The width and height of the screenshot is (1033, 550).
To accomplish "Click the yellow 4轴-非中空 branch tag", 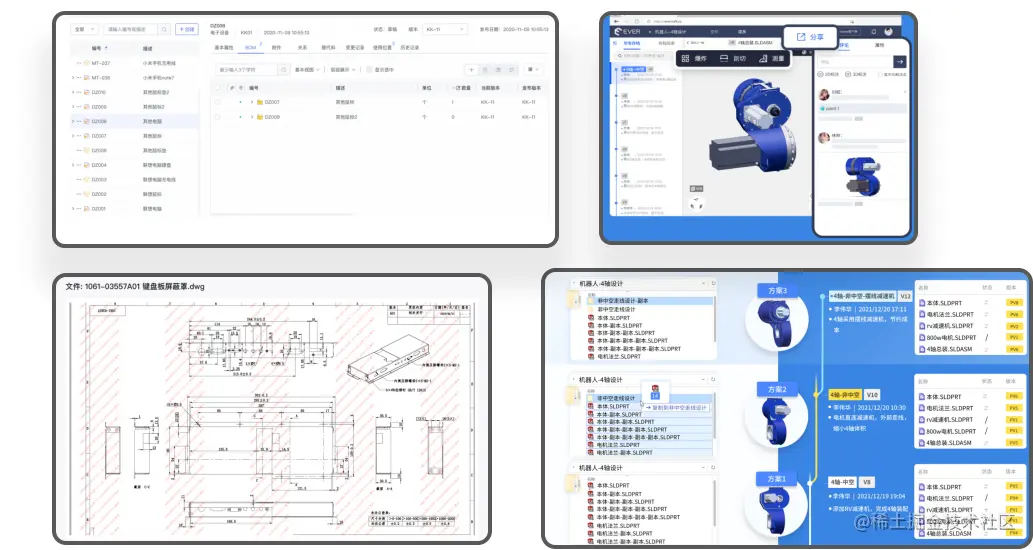I will (845, 395).
